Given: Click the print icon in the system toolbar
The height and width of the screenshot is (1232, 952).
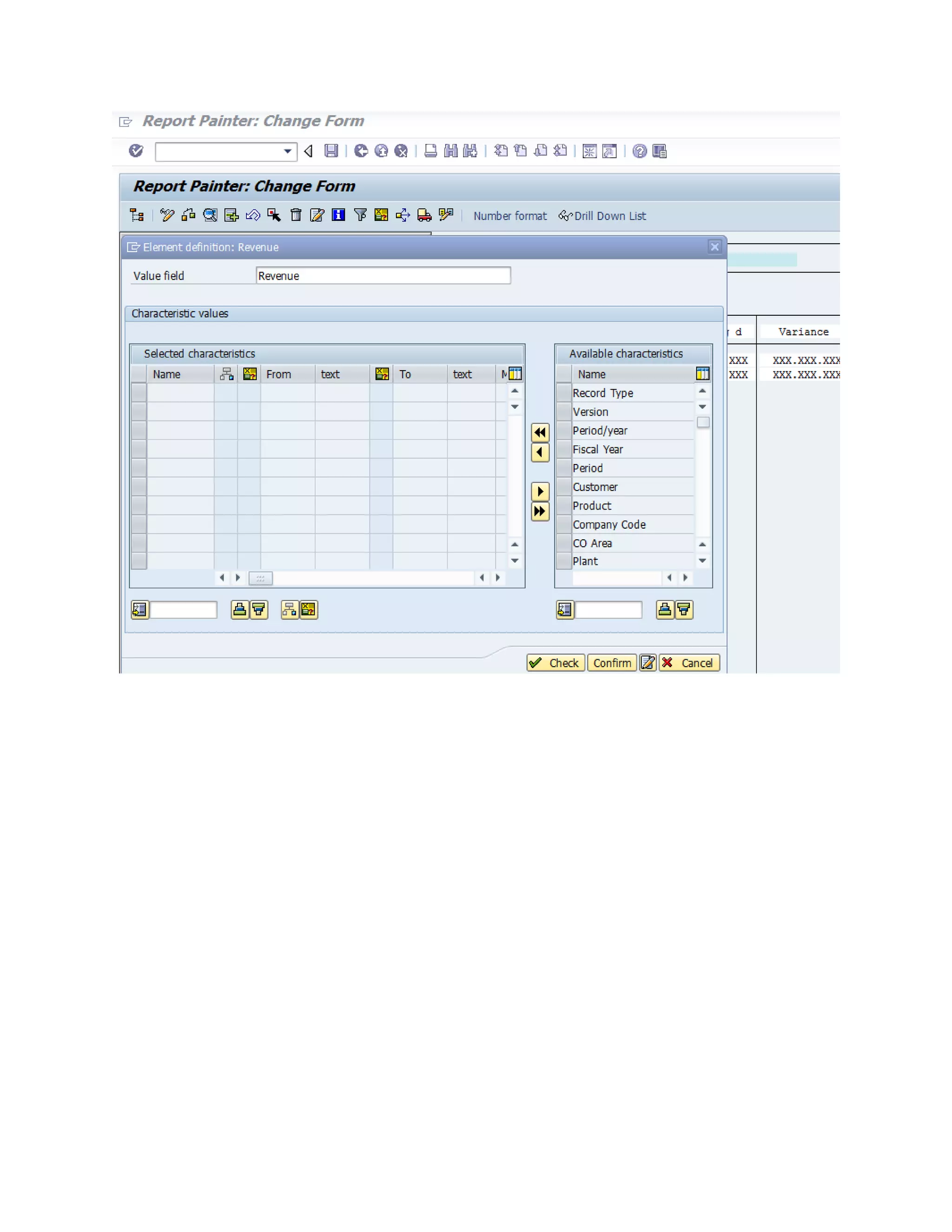Looking at the screenshot, I should pos(430,151).
